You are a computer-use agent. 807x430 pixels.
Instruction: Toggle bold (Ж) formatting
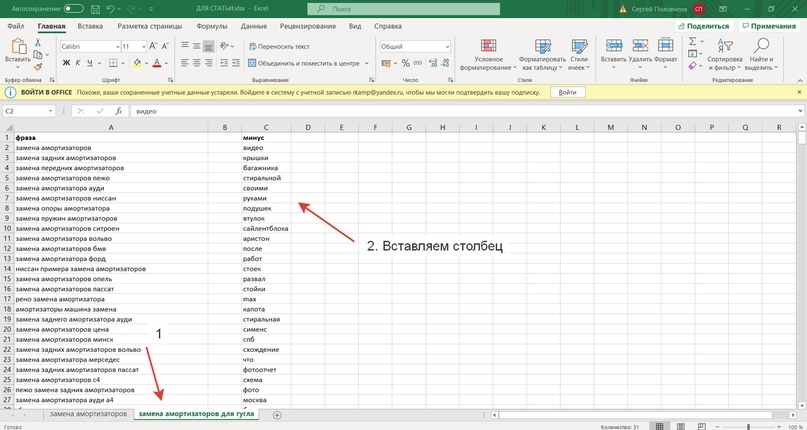point(66,63)
